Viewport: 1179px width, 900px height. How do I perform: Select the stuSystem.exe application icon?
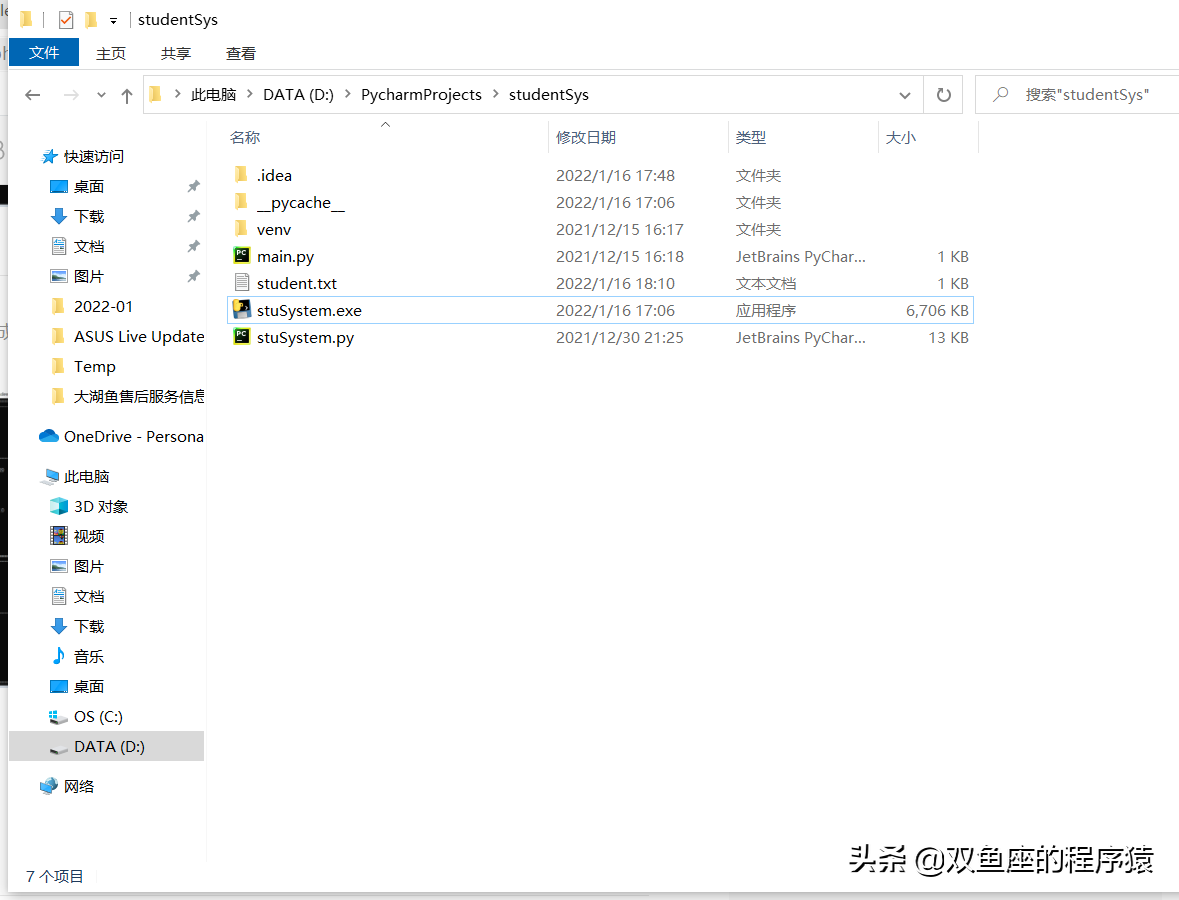(241, 309)
